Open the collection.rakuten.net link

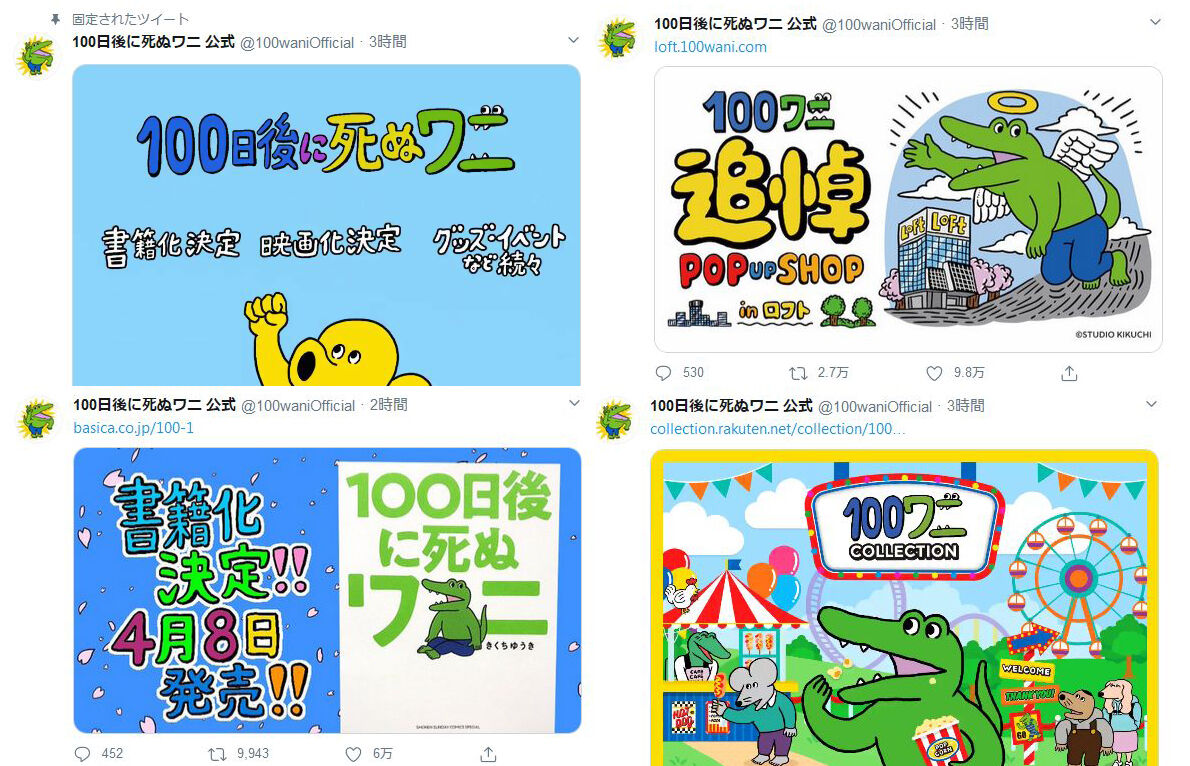778,428
